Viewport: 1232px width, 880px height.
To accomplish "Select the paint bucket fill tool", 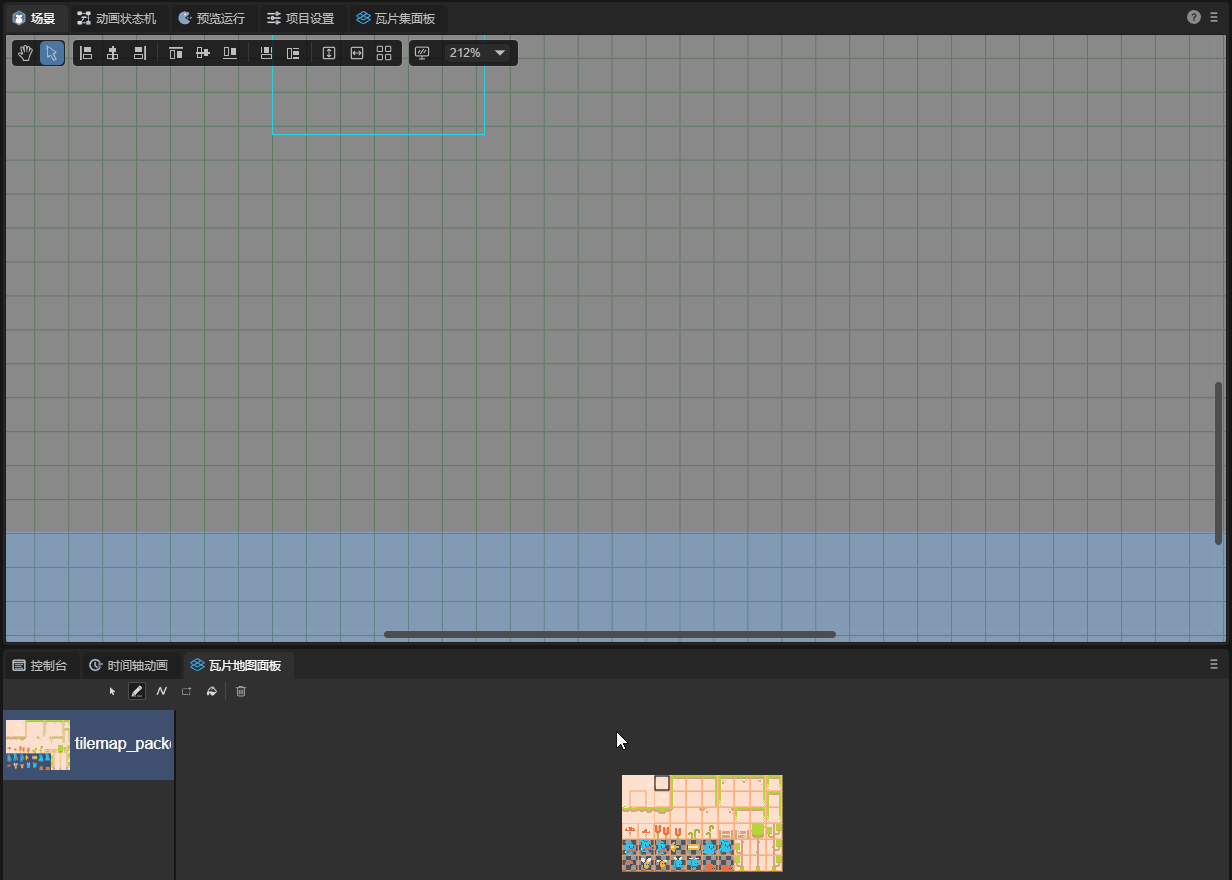I will point(212,691).
